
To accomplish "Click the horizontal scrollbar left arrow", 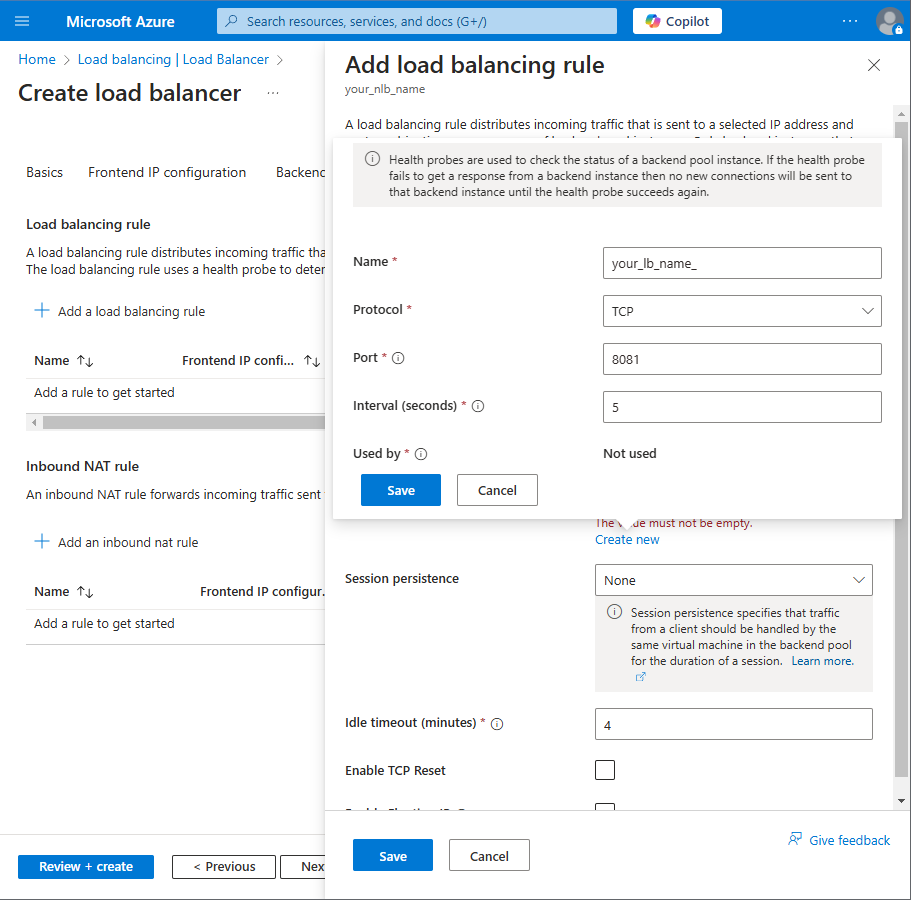I will tap(34, 422).
